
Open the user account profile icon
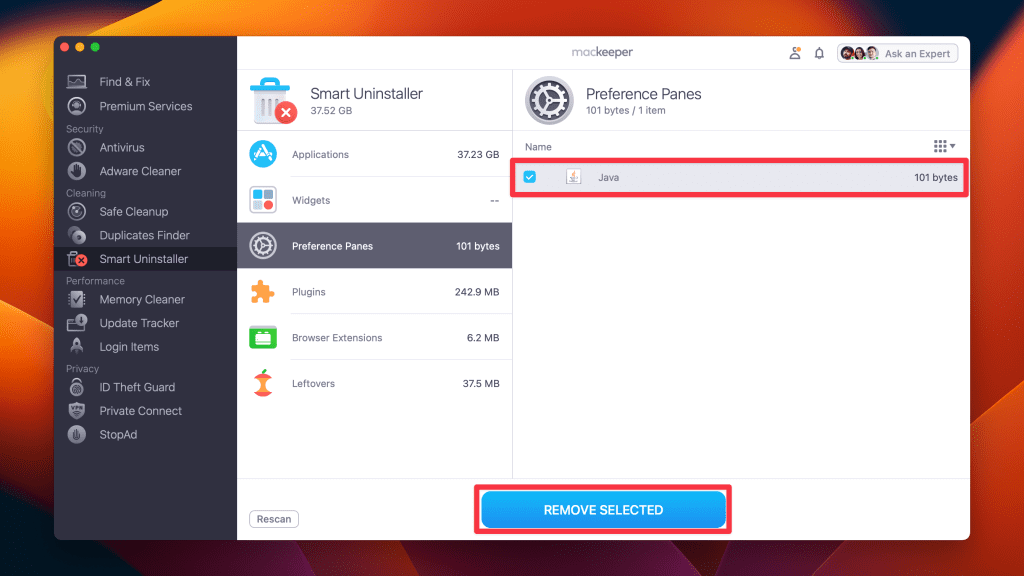click(x=795, y=54)
